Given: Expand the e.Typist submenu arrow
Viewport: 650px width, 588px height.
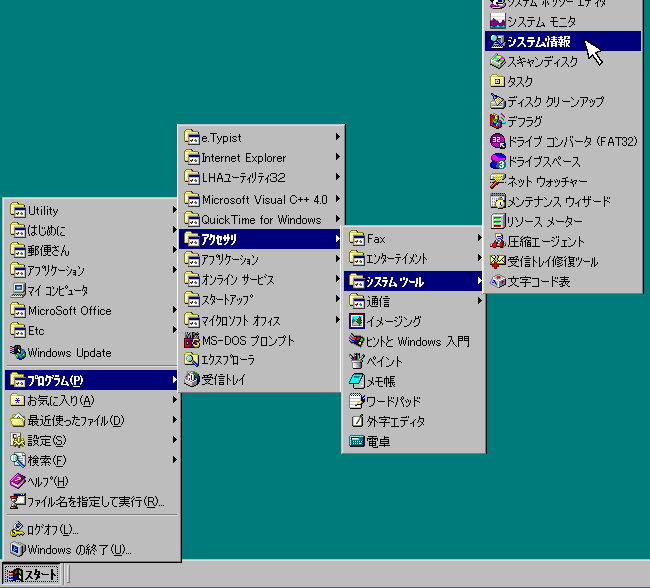Looking at the screenshot, I should tap(338, 136).
